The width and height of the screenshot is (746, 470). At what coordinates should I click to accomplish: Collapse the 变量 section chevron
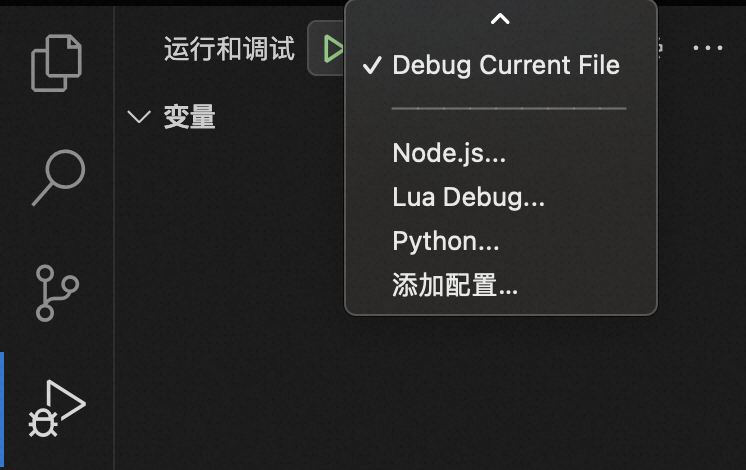139,117
